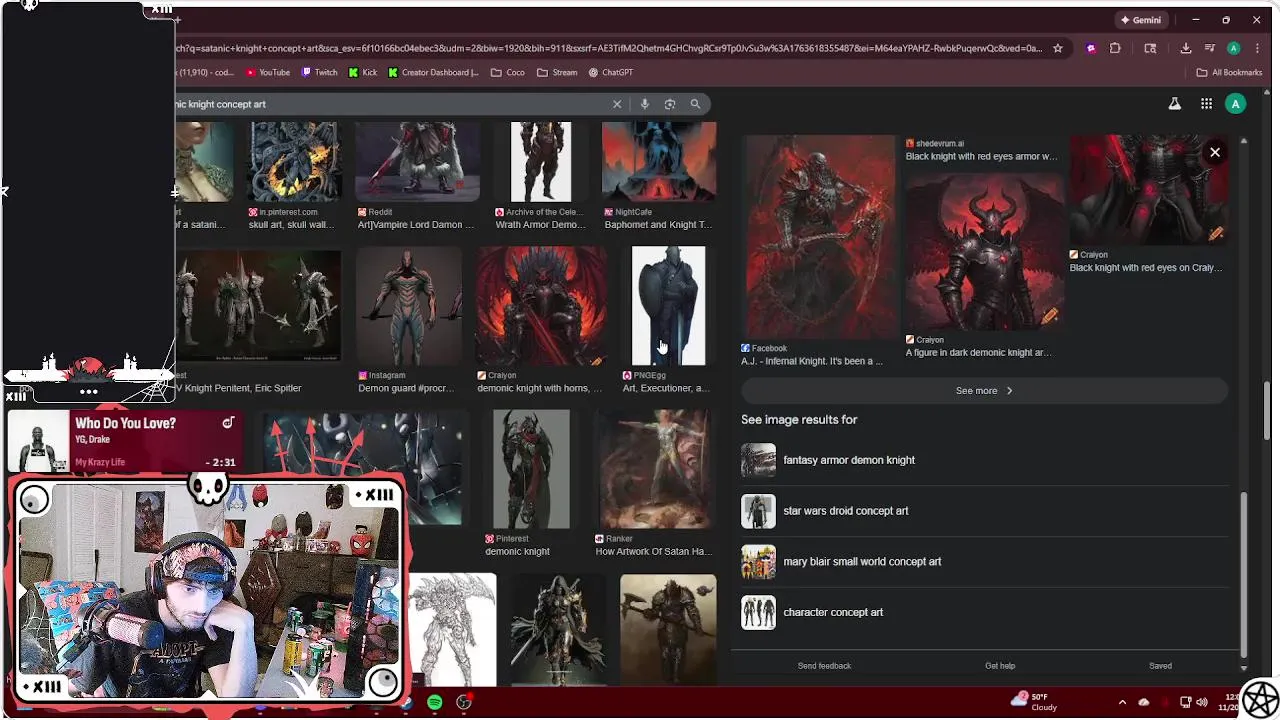1280x720 pixels.
Task: Open the Chrome profile avatar in toolbar
Action: click(1234, 48)
